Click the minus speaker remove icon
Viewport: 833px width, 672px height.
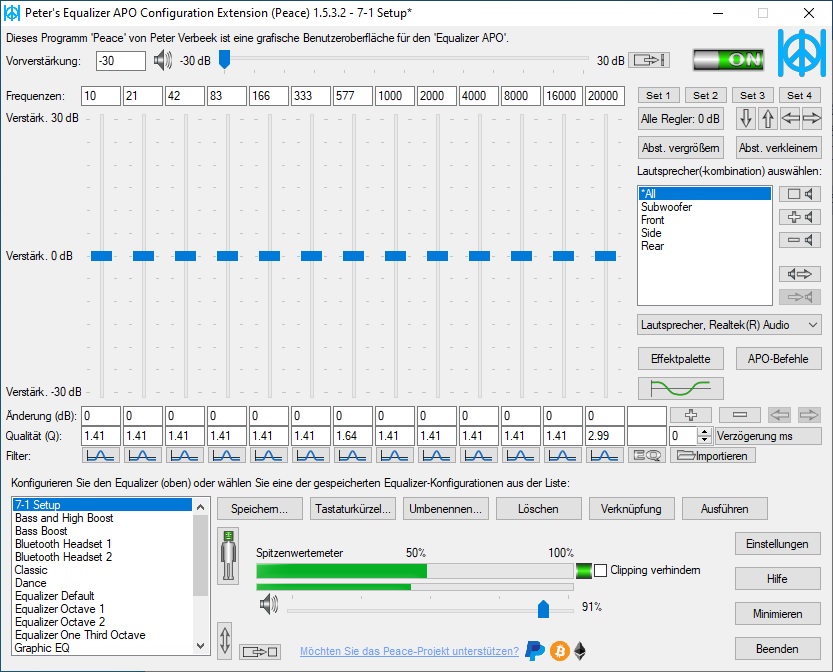click(800, 240)
